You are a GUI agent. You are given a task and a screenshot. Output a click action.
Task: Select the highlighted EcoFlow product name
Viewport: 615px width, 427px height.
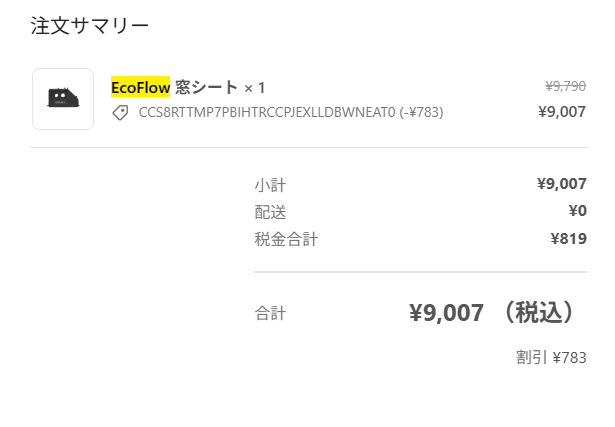(140, 87)
